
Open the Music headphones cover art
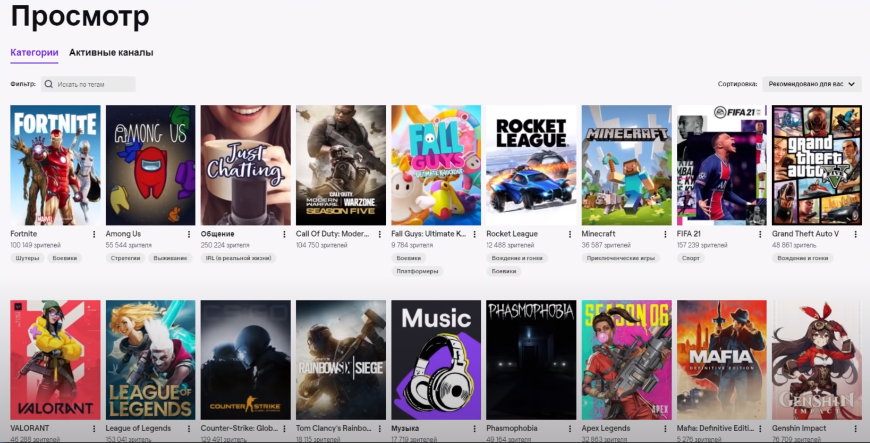[436, 360]
